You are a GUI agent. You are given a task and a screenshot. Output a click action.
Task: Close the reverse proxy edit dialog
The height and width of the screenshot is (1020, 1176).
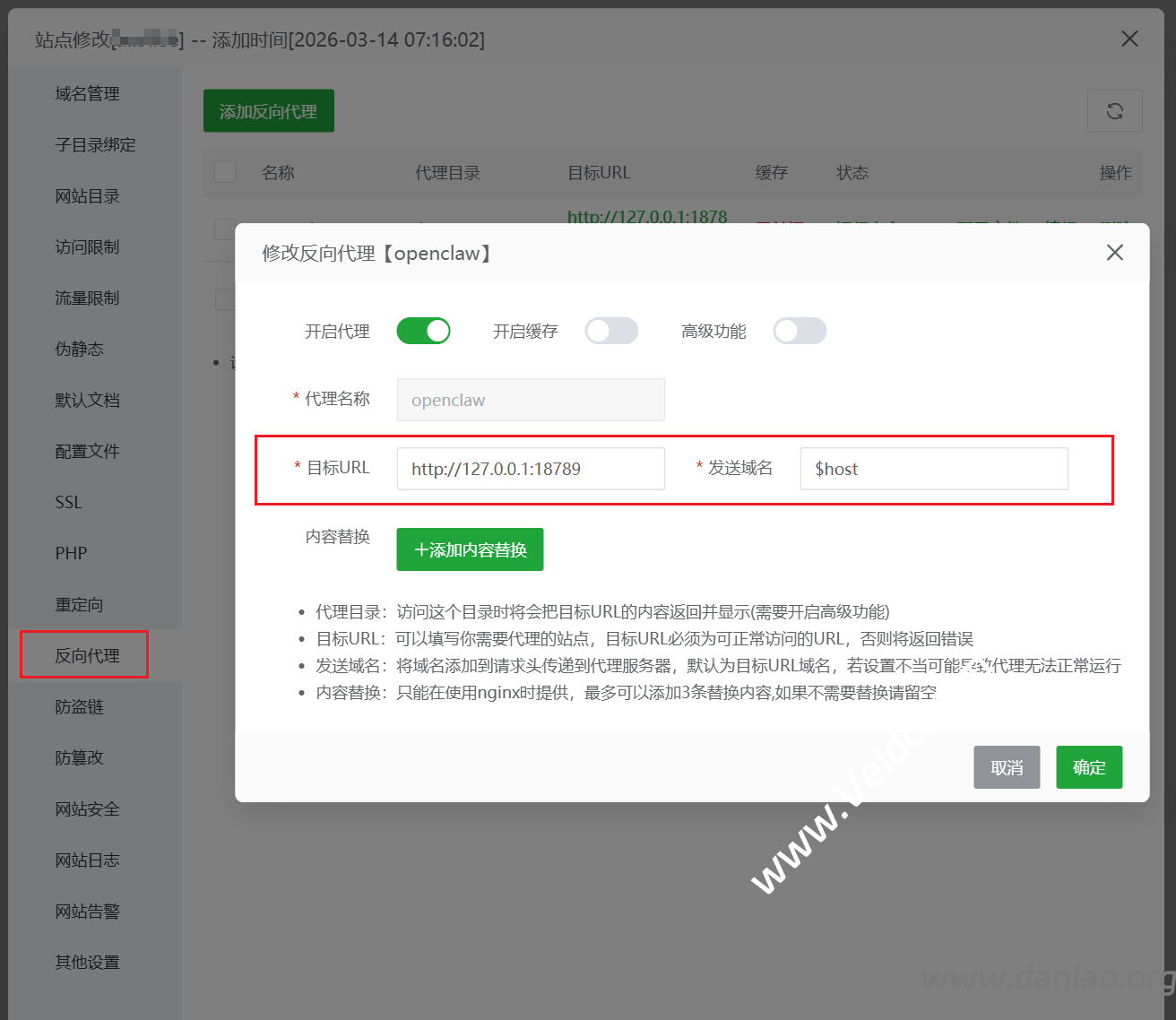pyautogui.click(x=1114, y=253)
